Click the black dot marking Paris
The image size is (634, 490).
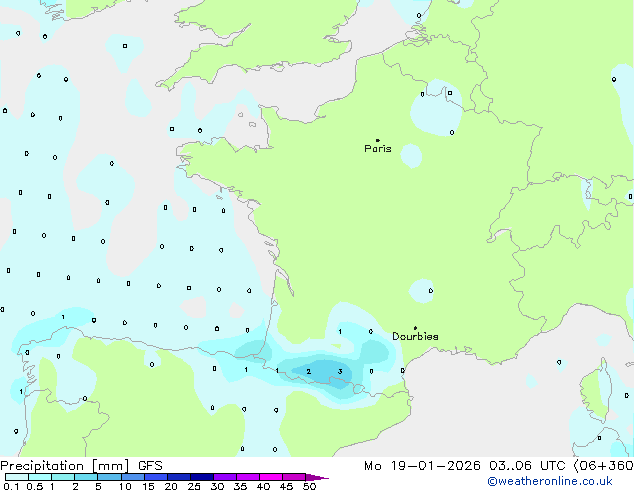pos(378,140)
